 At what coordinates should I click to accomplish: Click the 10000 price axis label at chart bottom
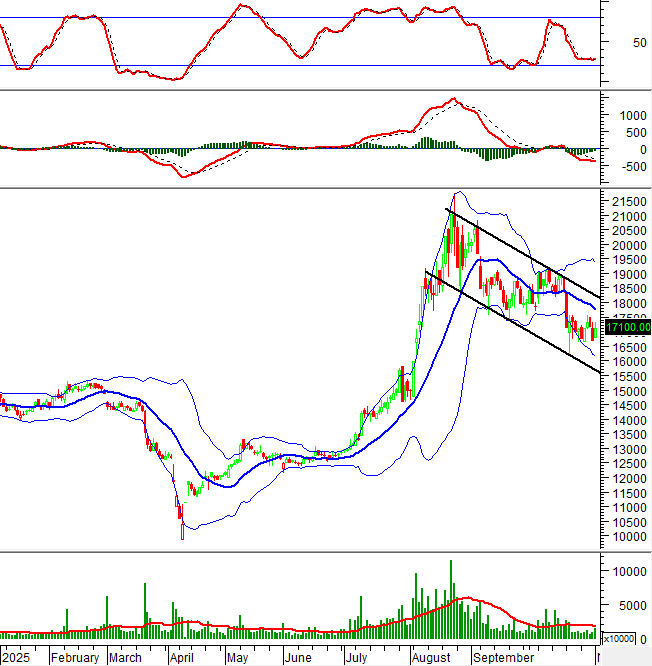coord(630,537)
